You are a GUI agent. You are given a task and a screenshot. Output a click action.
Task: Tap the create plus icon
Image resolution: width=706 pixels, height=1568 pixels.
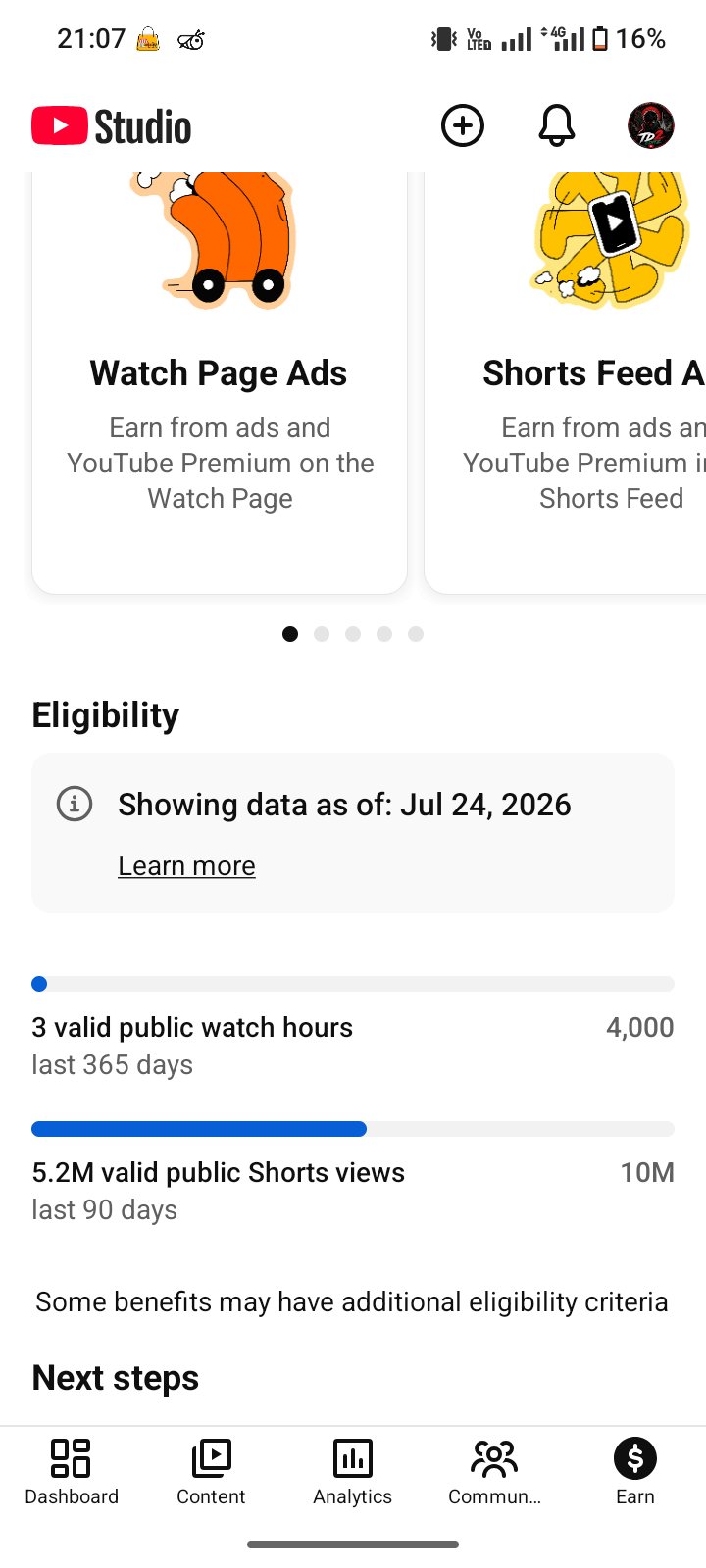pos(463,125)
